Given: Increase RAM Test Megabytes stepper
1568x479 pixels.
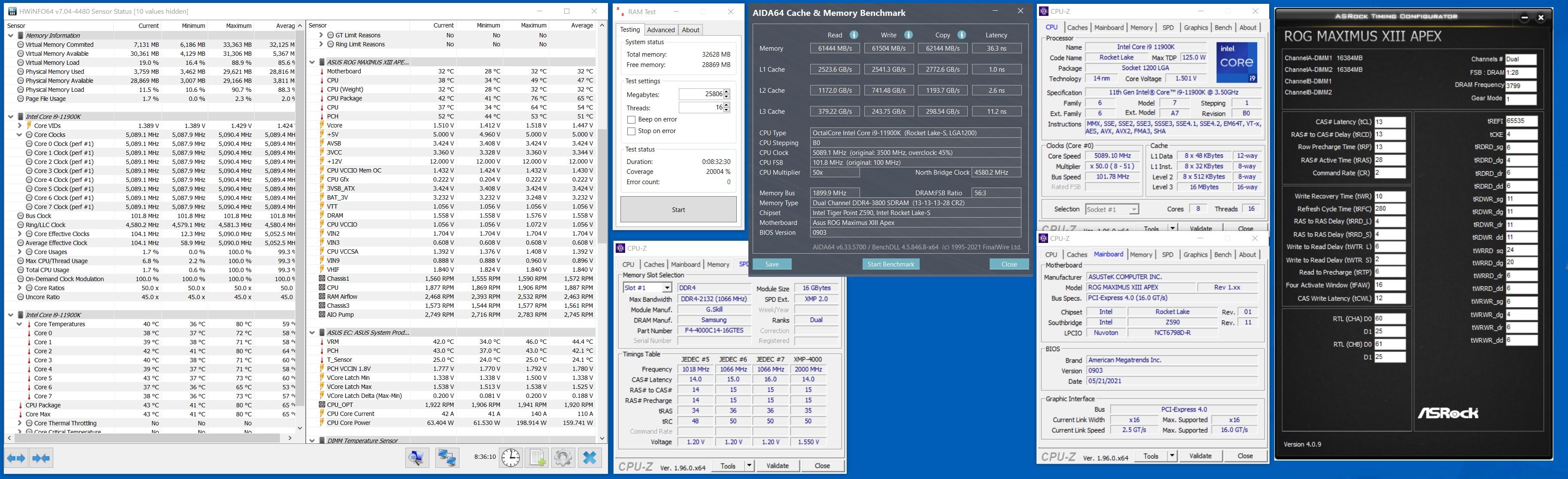Looking at the screenshot, I should (x=727, y=92).
